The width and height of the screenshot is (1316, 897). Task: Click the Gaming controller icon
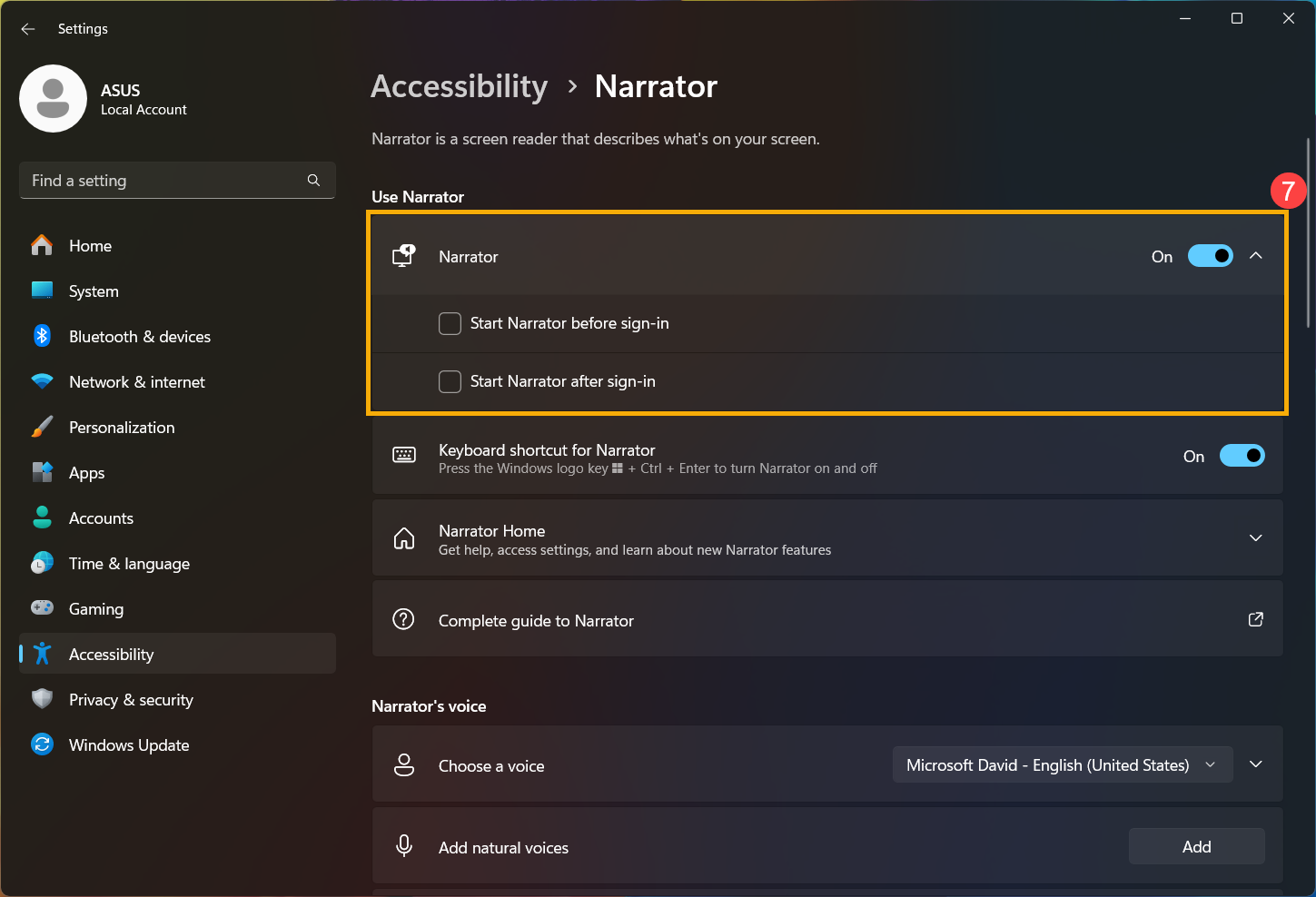[x=42, y=607]
